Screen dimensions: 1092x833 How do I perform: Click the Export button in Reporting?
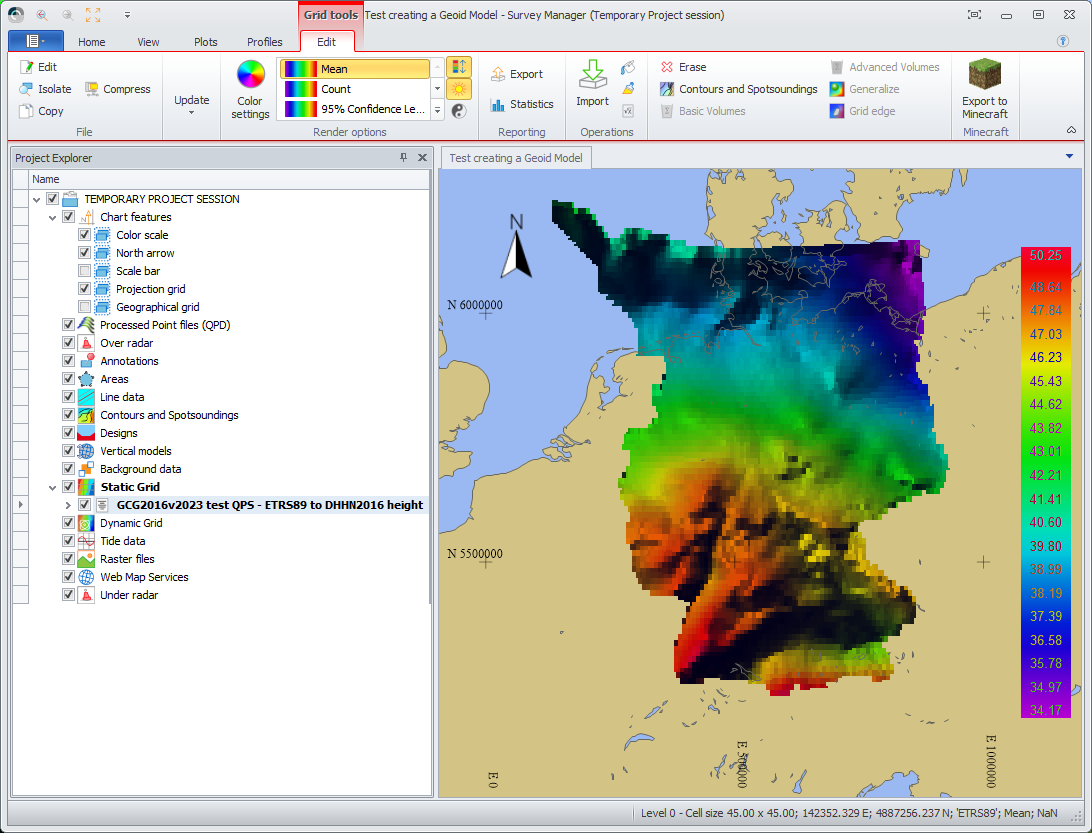pyautogui.click(x=516, y=74)
